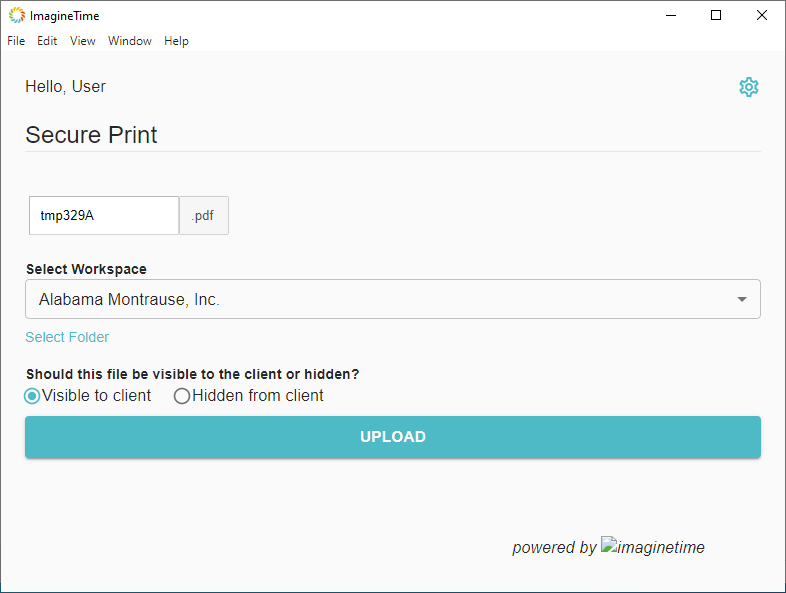Open the Alabama Montrause, Inc. workspace dropdown
Image resolution: width=786 pixels, height=593 pixels.
coord(380,299)
